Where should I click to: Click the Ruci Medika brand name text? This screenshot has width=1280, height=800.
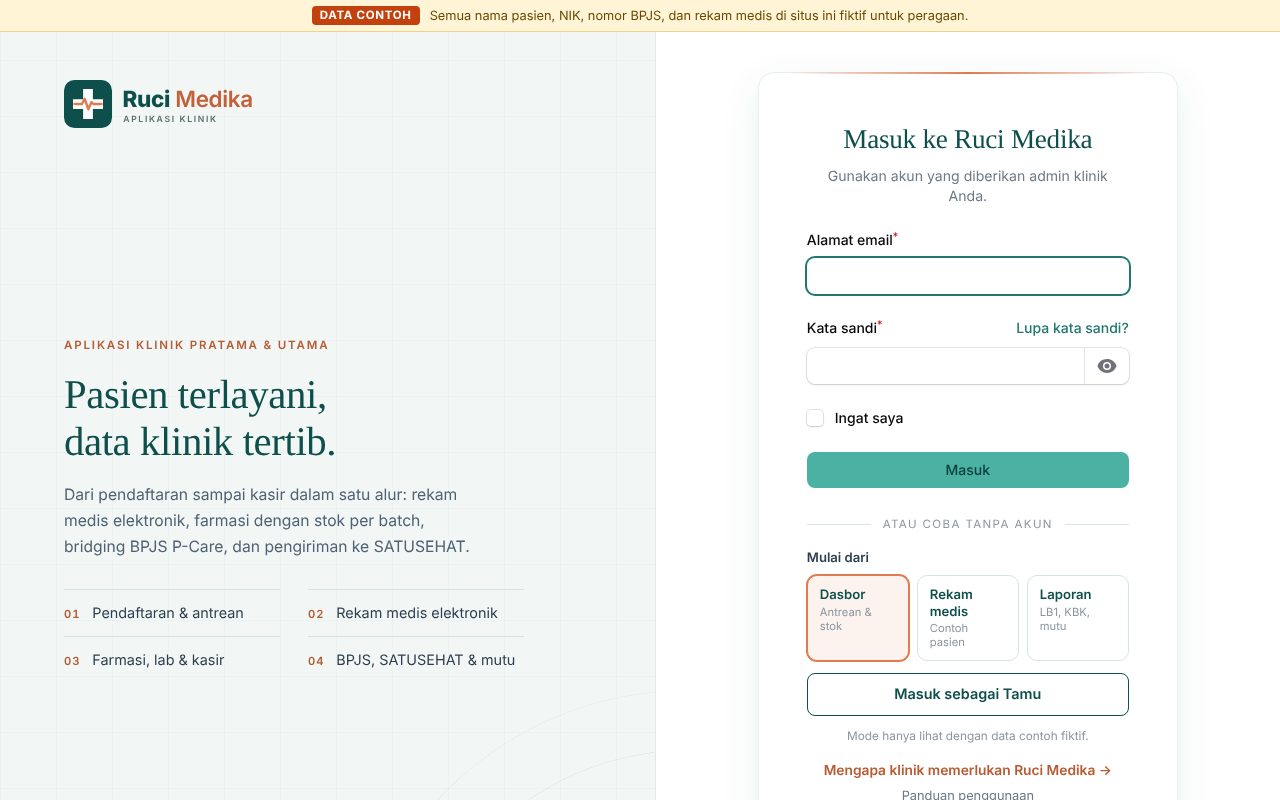(x=187, y=99)
